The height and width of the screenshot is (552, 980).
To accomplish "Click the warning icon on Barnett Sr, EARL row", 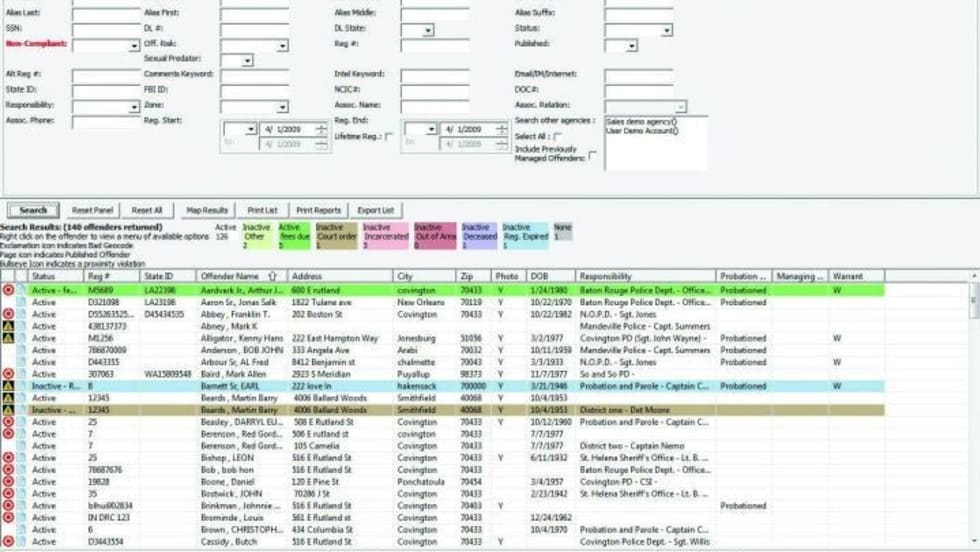I will click(x=8, y=386).
